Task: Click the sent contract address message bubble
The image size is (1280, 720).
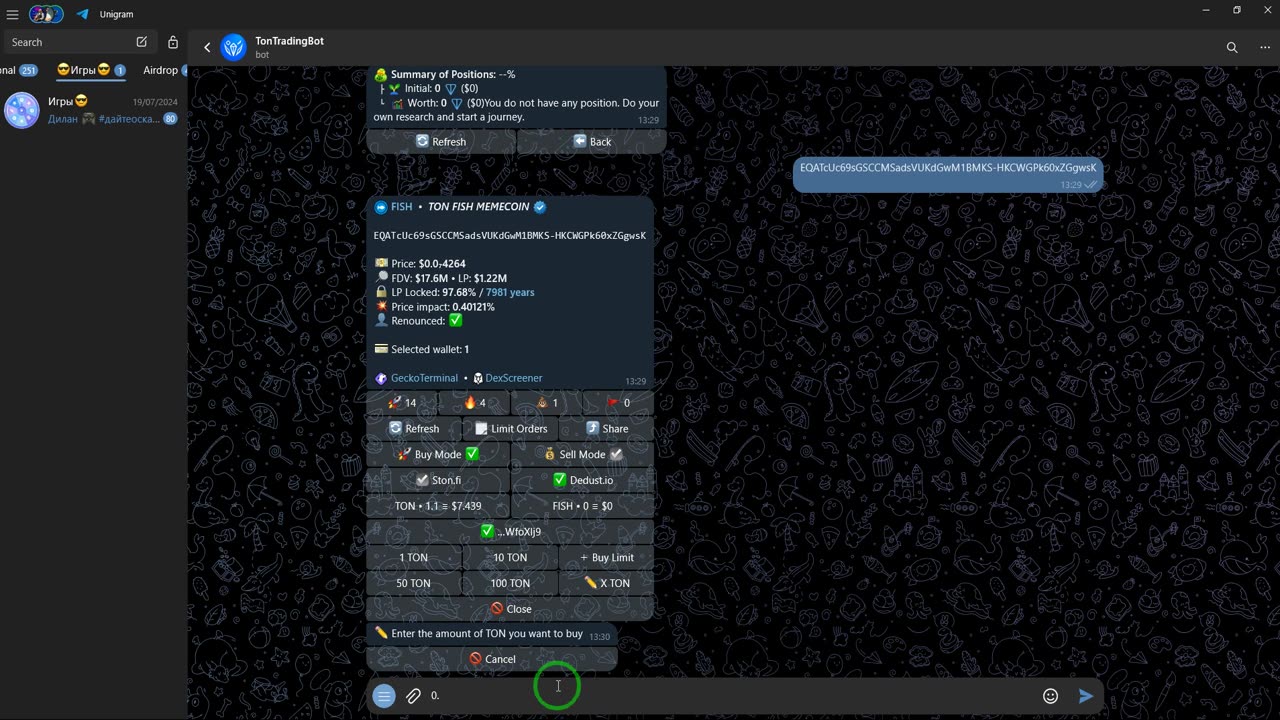Action: (x=948, y=174)
